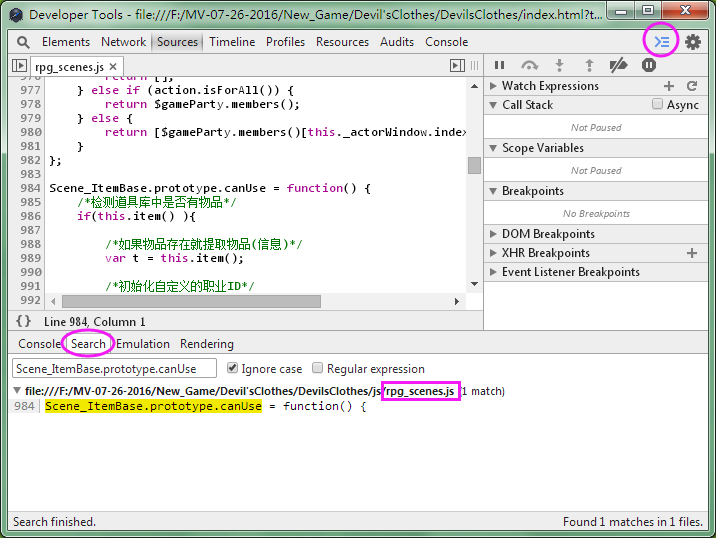Screen dimensions: 716x538
Task: Switch to the Network panel
Action: click(x=123, y=42)
